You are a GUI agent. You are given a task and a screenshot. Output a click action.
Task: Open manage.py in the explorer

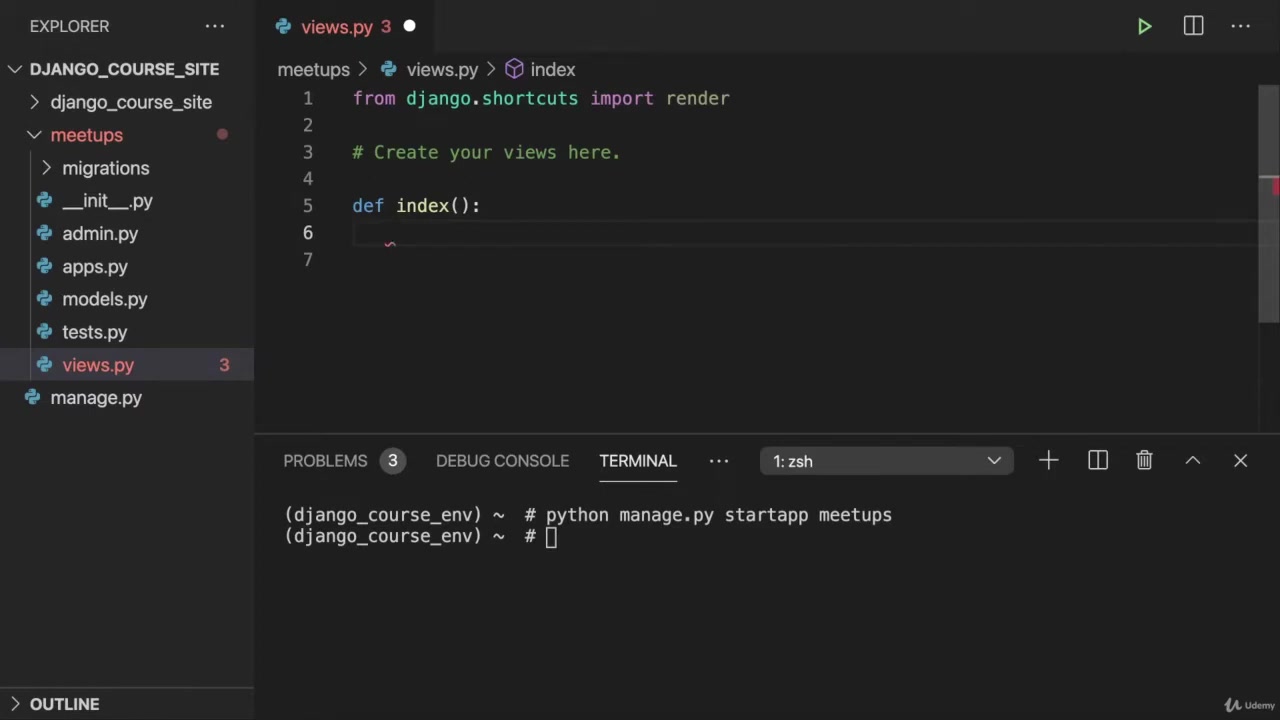96,398
